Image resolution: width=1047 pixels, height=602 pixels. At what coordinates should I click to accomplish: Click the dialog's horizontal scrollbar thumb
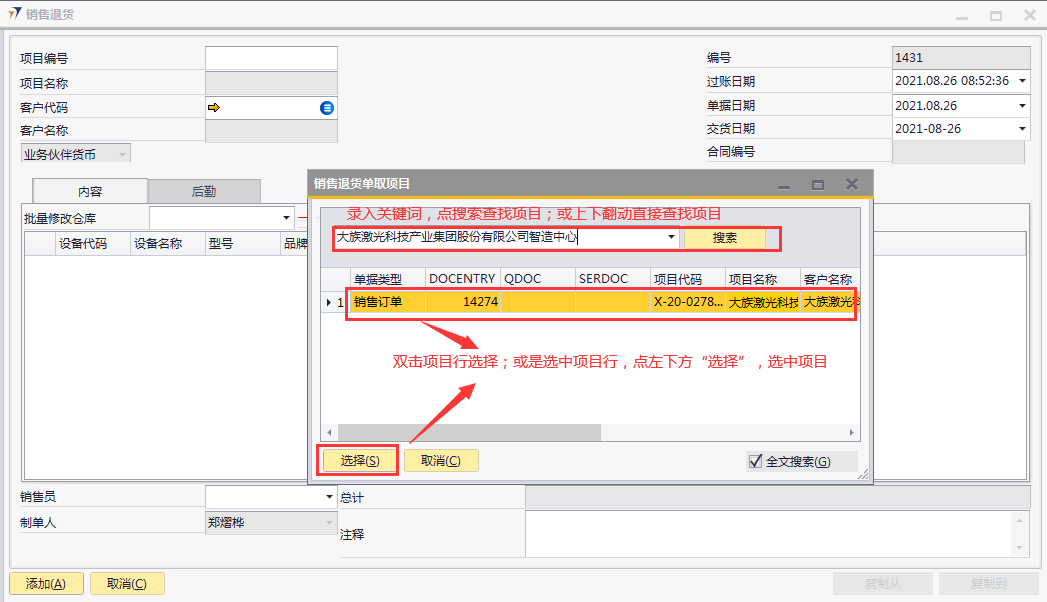(470, 433)
